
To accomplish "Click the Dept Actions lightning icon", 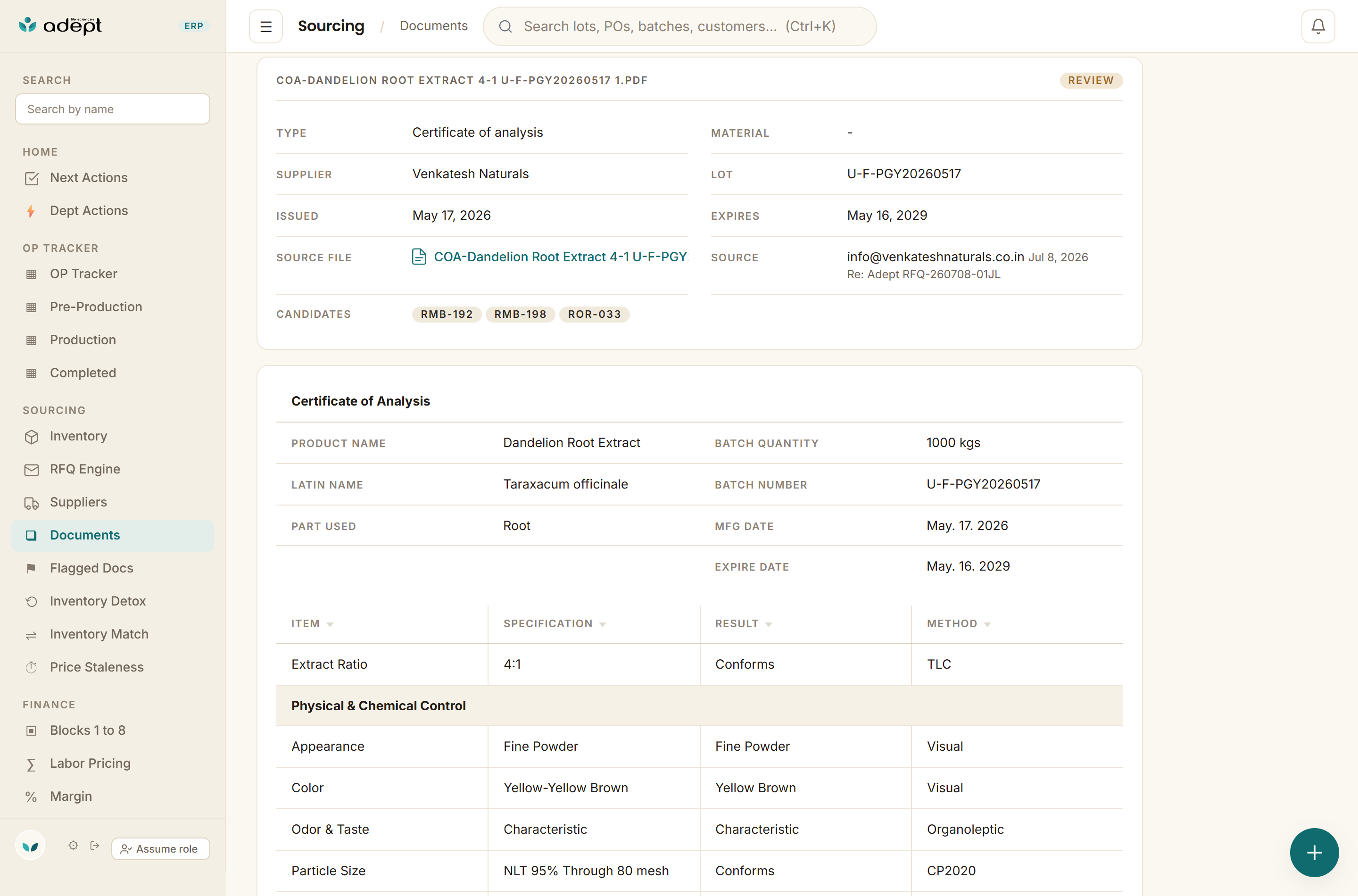I will tap(31, 211).
